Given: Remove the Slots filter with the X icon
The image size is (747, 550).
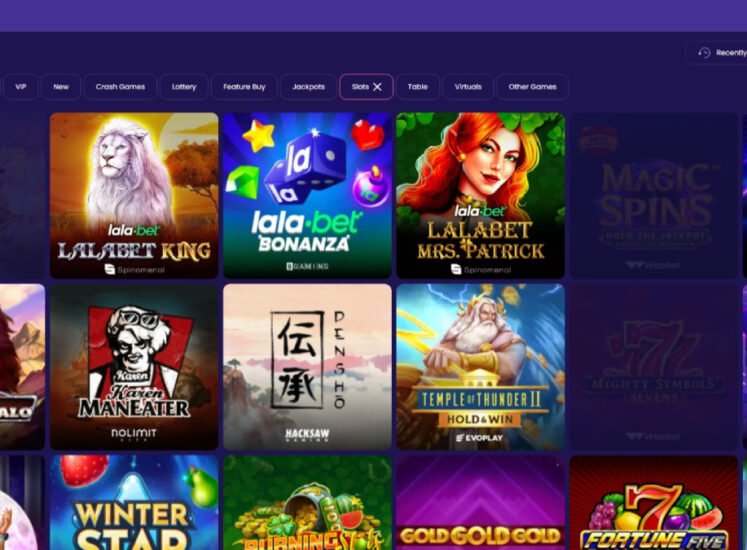Looking at the screenshot, I should tap(377, 87).
